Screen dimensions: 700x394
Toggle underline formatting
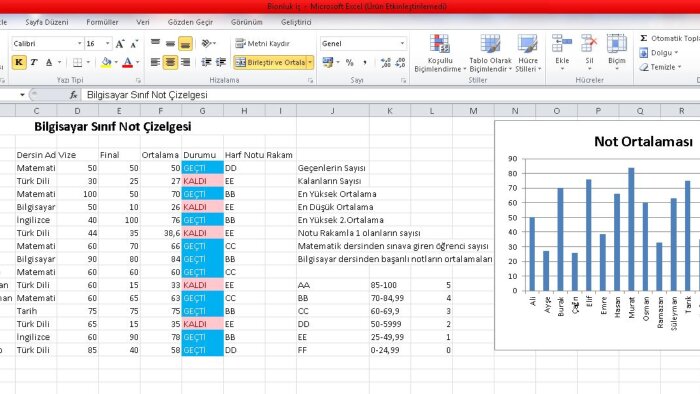(x=49, y=62)
